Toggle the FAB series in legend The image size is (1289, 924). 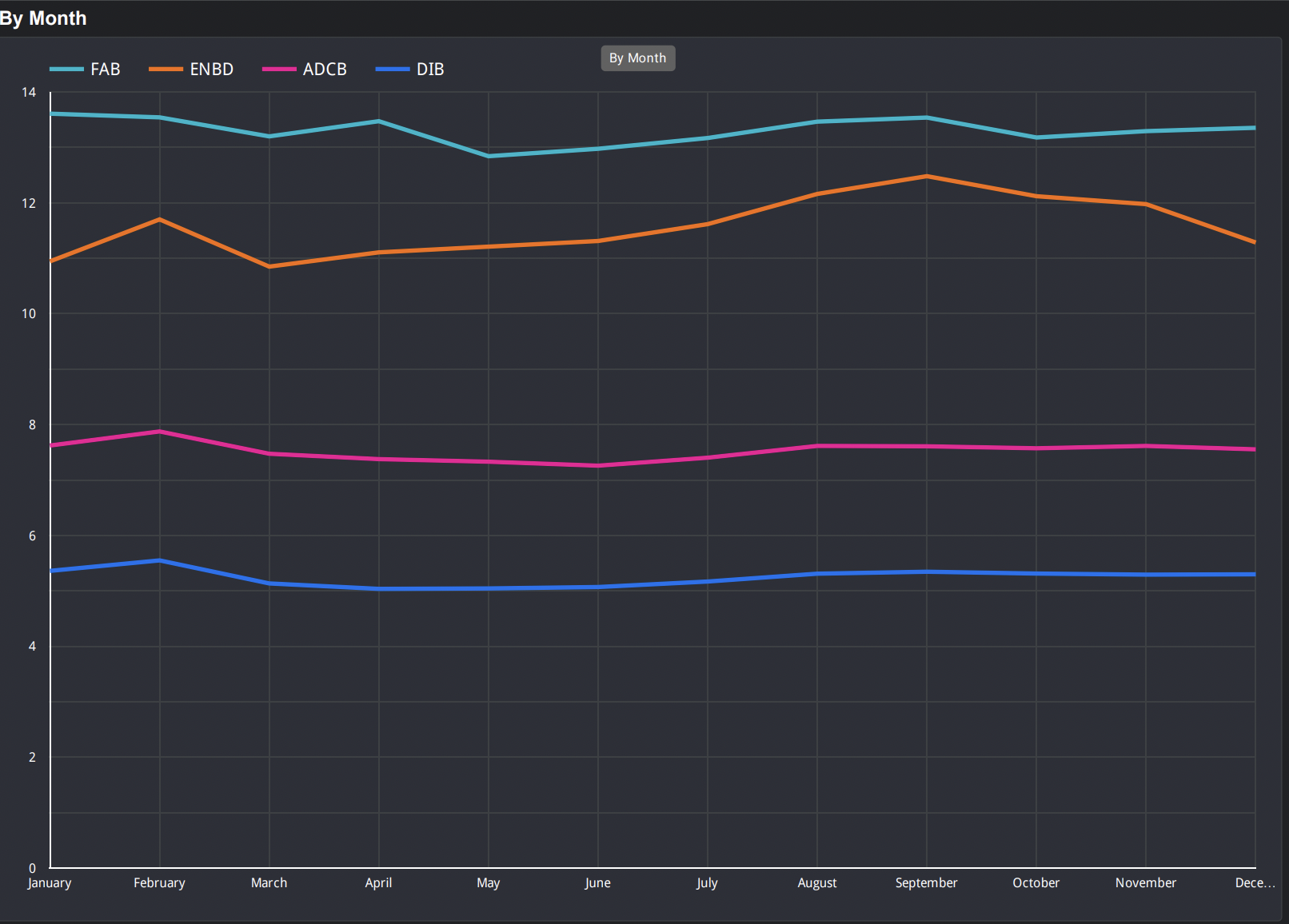point(85,70)
